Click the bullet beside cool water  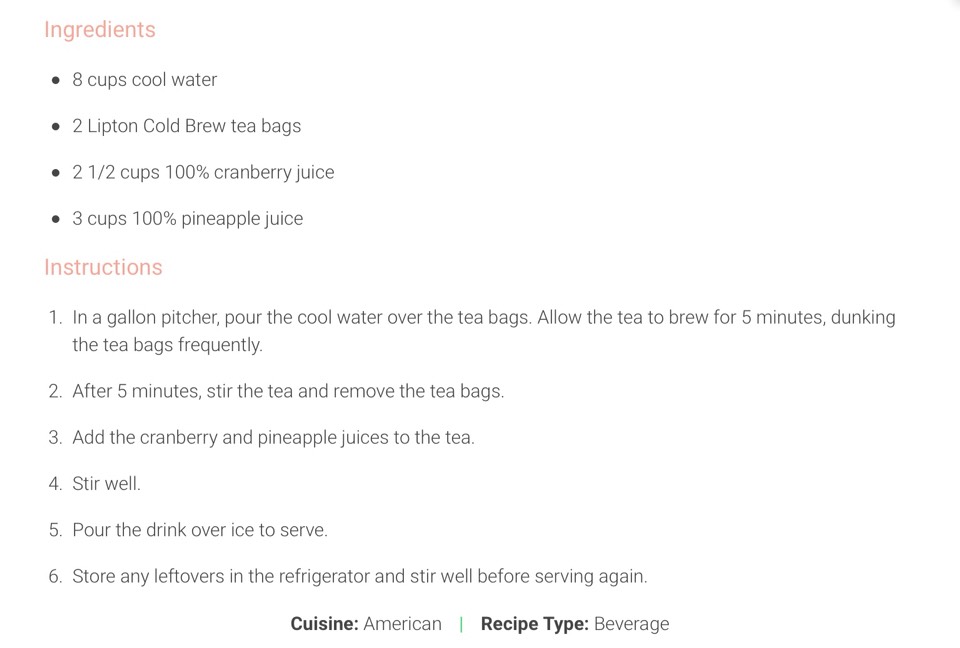(56, 80)
